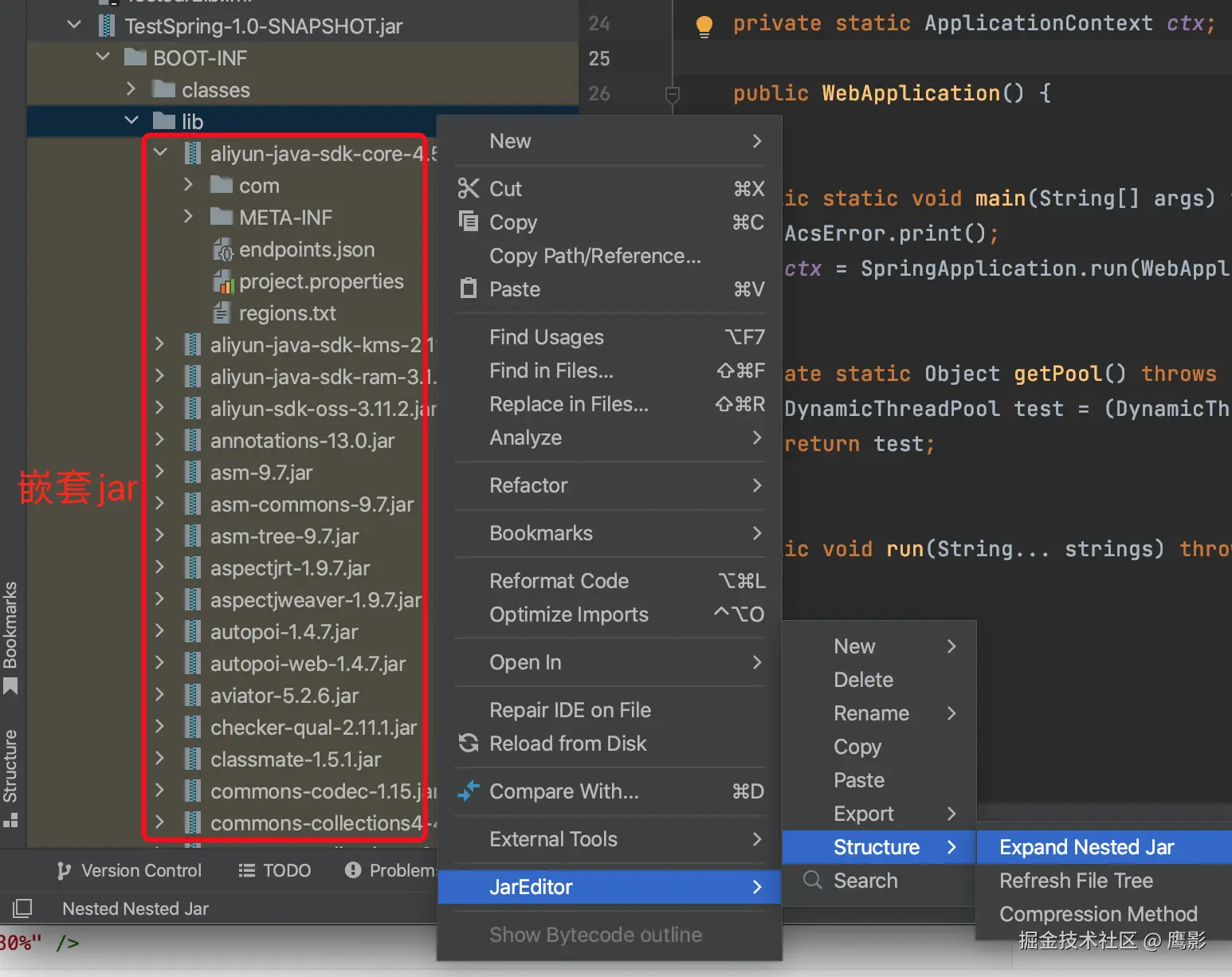Choose Compression Method
The height and width of the screenshot is (977, 1232).
coord(1104,914)
